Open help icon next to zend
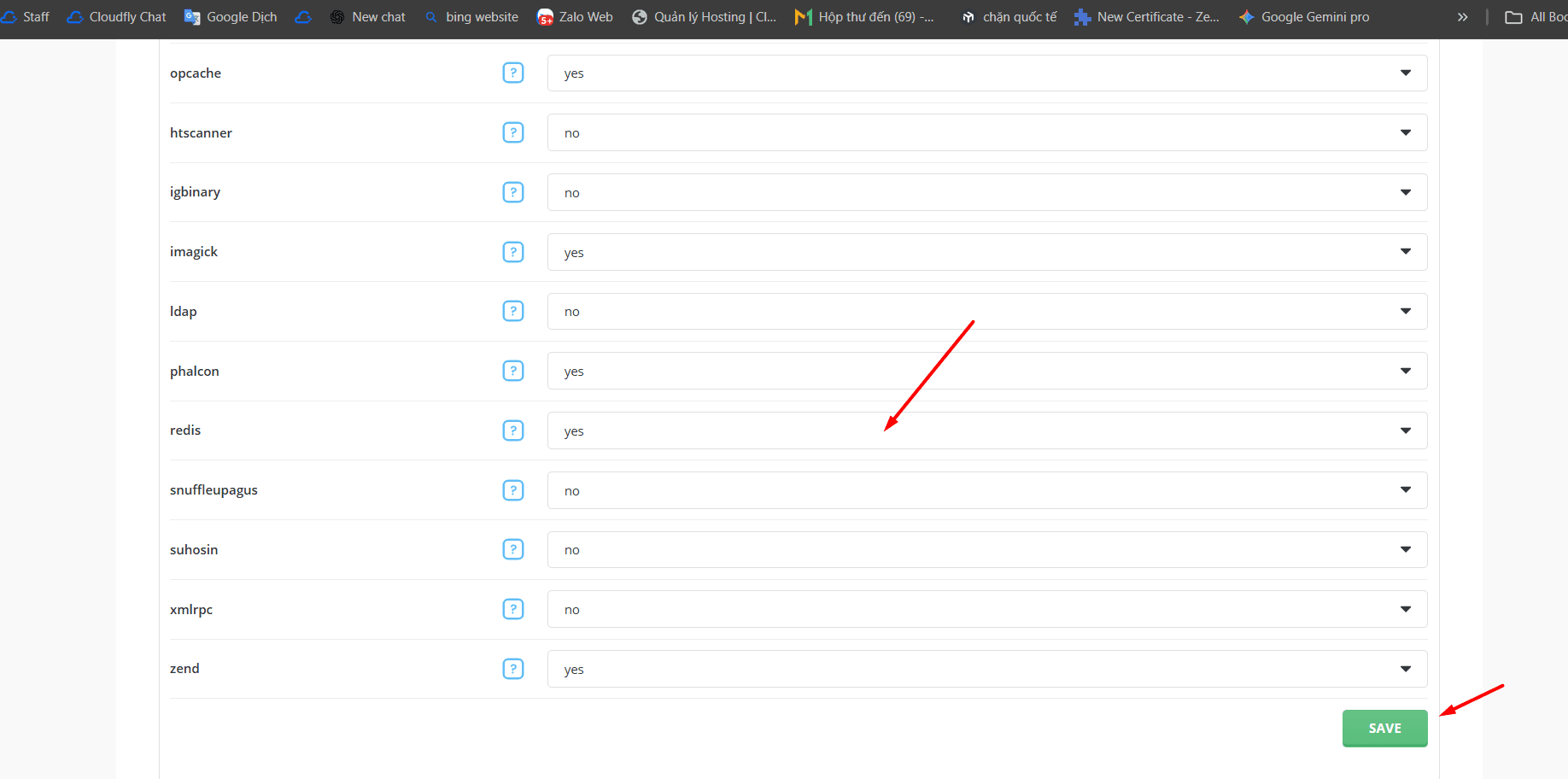Viewport: 1568px width, 779px height. coord(512,669)
